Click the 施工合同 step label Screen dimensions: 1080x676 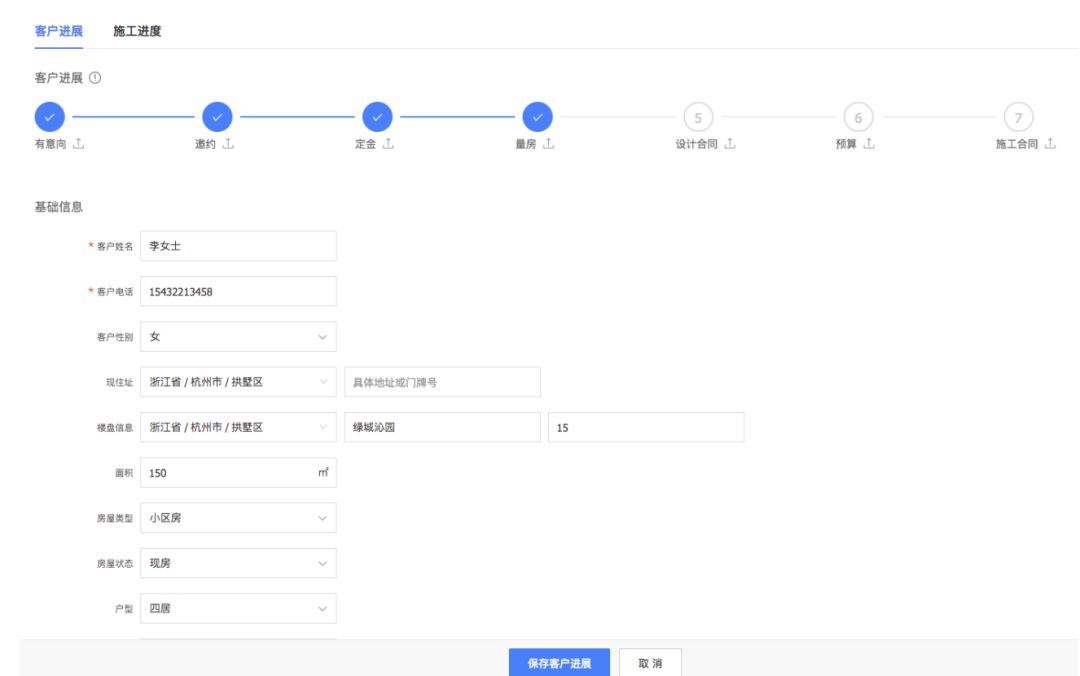tap(1017, 144)
